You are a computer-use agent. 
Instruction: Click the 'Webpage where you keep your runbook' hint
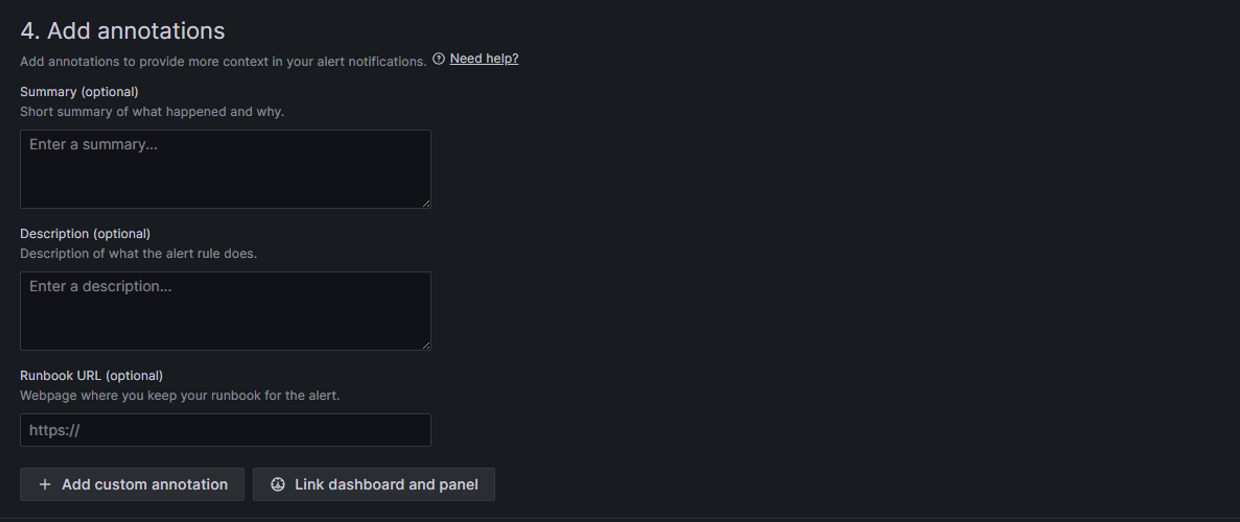[180, 396]
